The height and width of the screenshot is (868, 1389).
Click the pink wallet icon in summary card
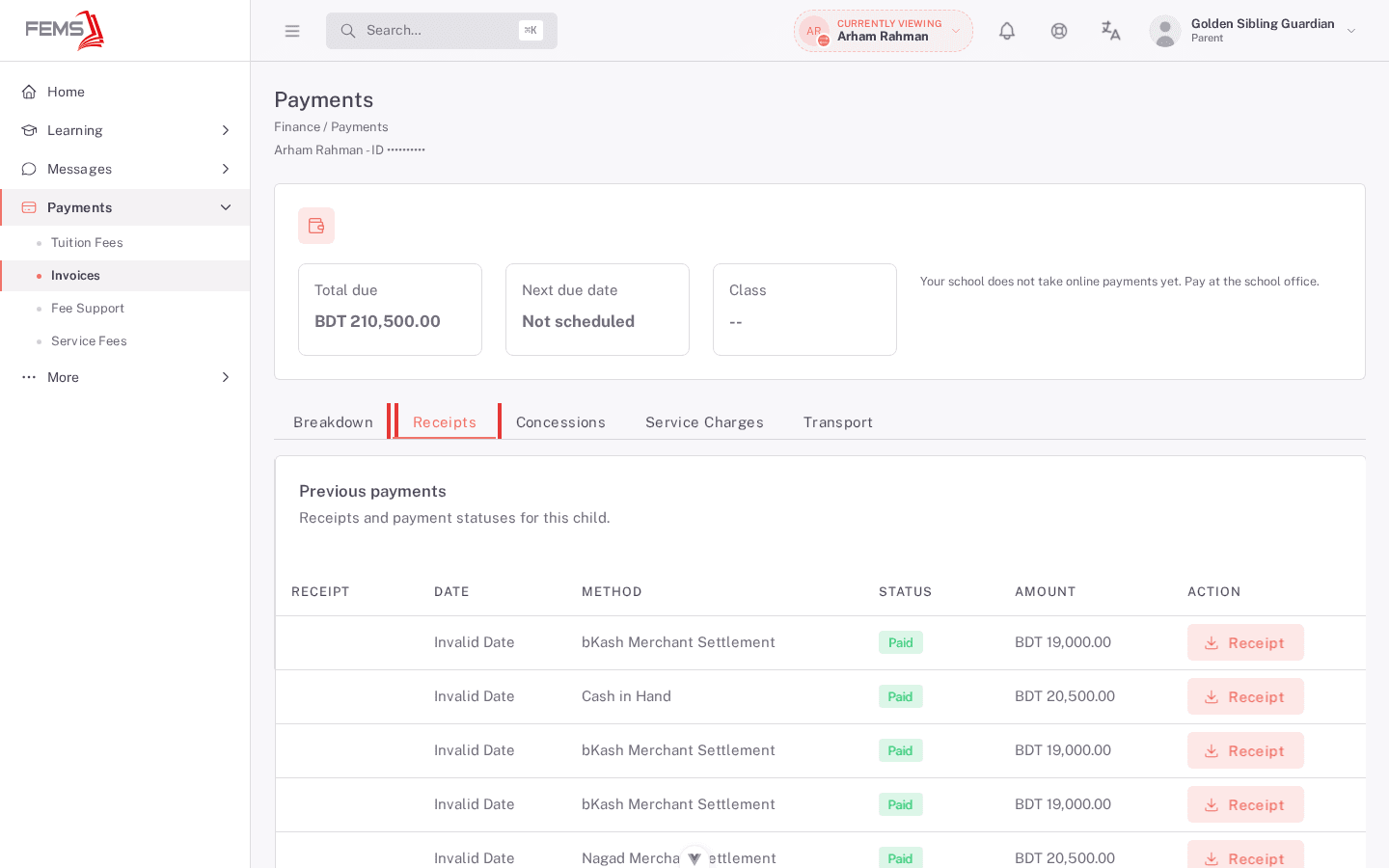pos(316,226)
